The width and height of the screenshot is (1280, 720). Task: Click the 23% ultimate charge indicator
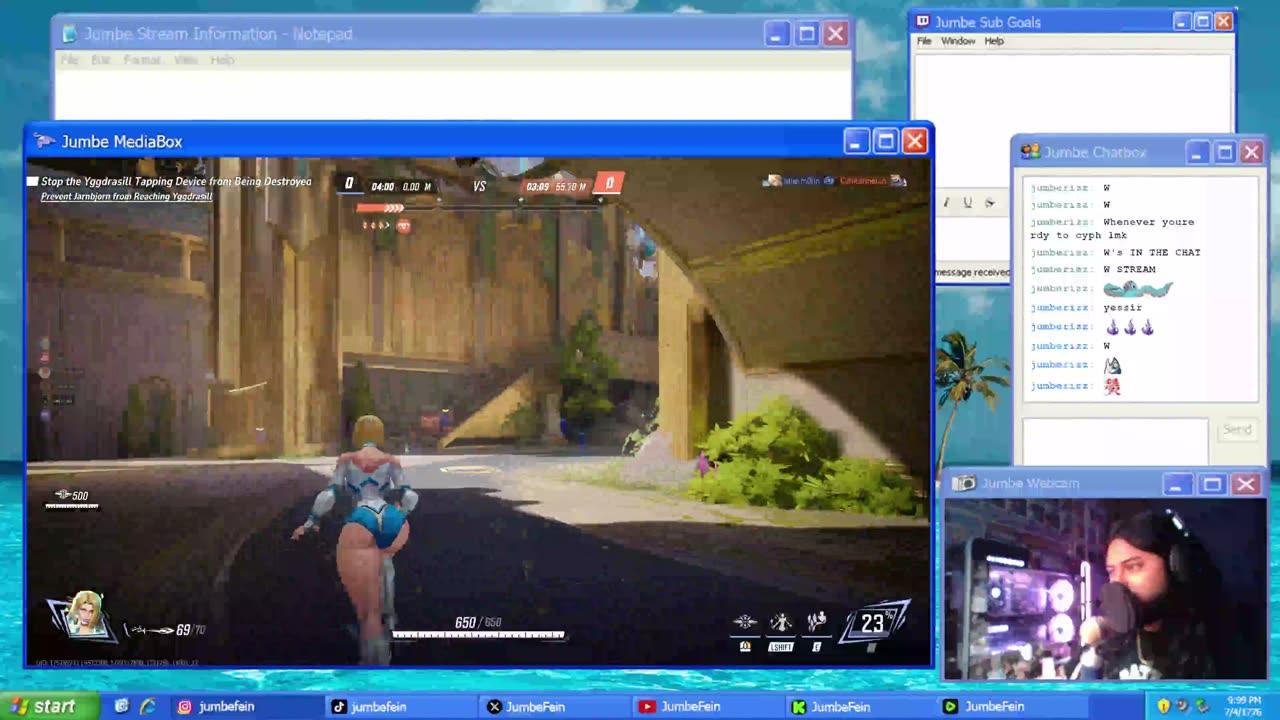[875, 624]
